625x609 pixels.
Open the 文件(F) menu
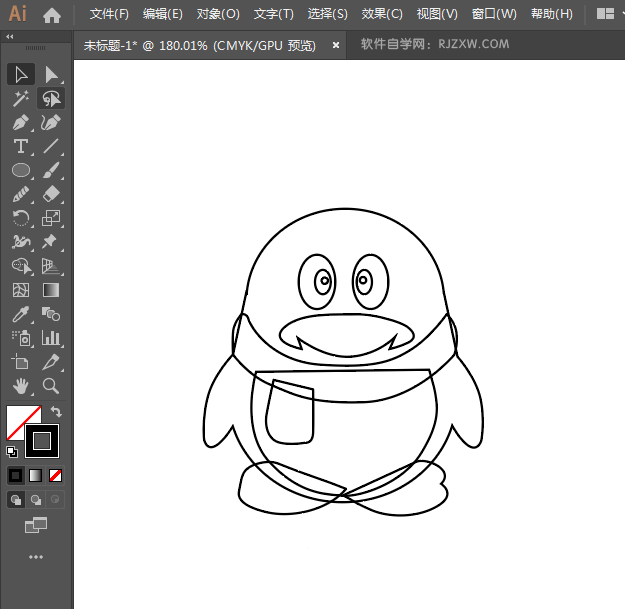point(109,14)
